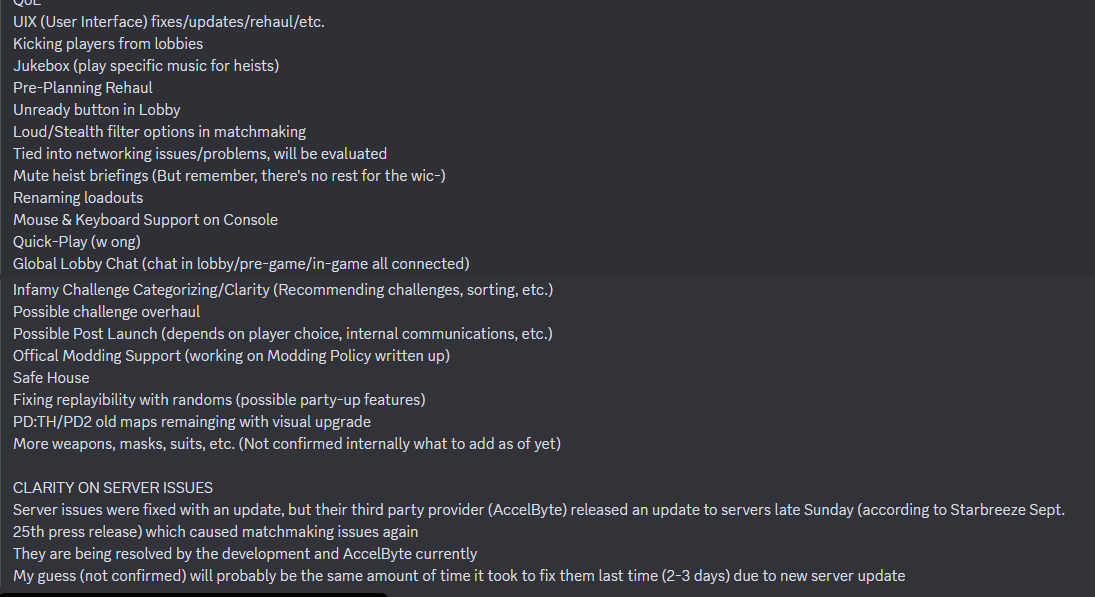Viewport: 1095px width, 597px height.
Task: Click the Loud/Stealth filter options line
Action: (x=159, y=132)
